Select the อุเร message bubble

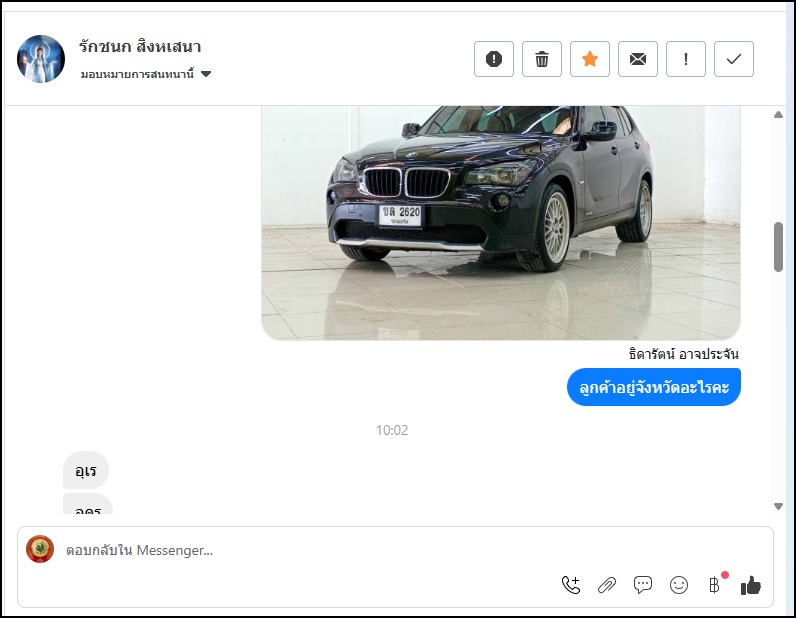pyautogui.click(x=86, y=471)
